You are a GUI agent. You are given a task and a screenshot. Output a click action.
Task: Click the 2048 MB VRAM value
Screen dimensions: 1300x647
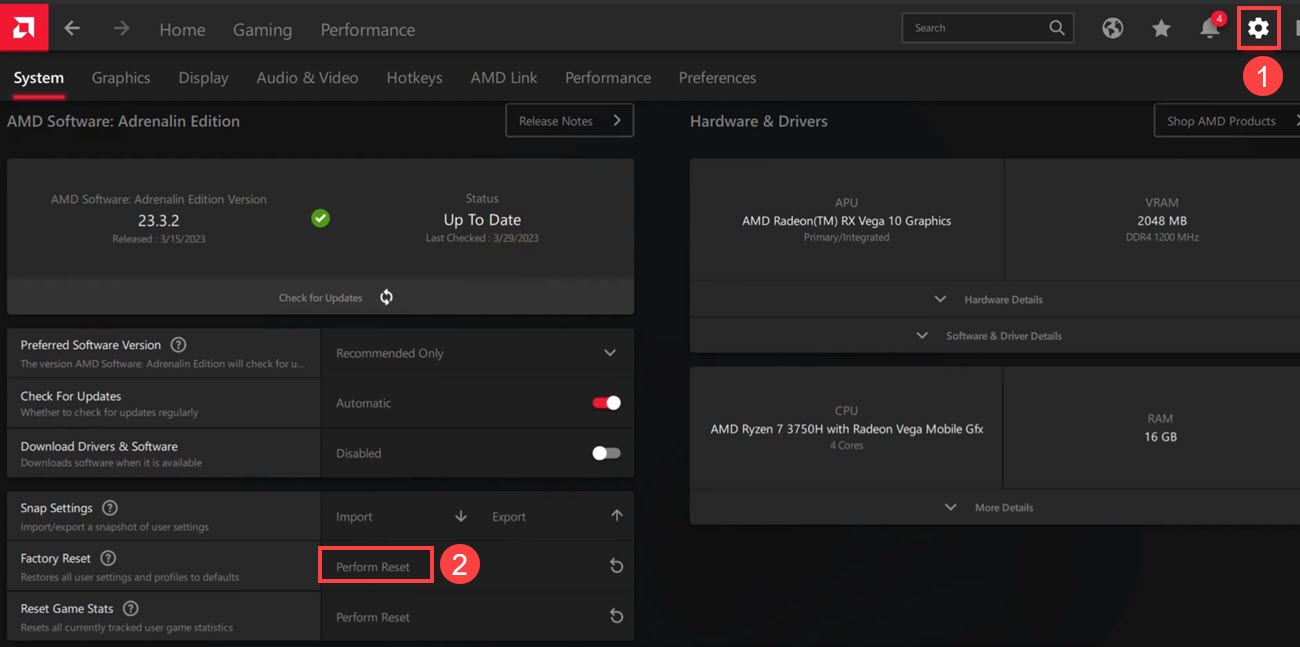tap(1161, 221)
